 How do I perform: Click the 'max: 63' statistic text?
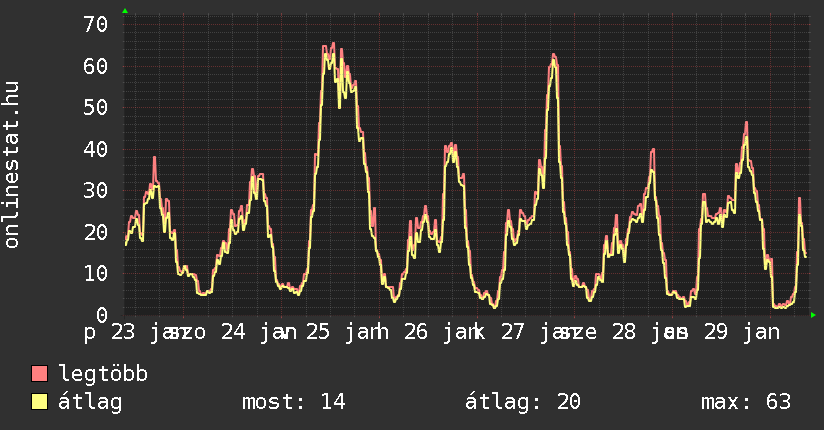pos(745,402)
